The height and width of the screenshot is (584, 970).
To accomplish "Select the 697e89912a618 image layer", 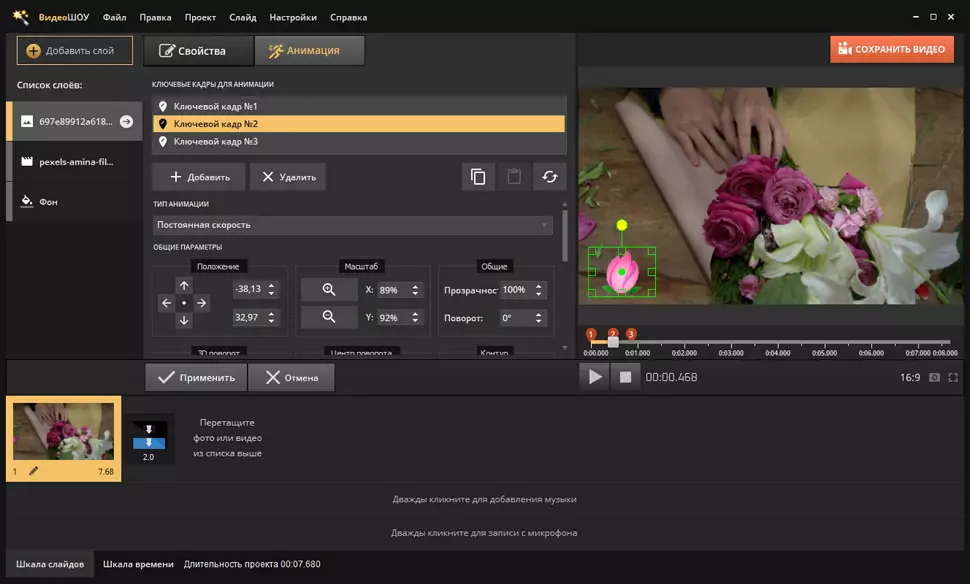I will (x=74, y=121).
